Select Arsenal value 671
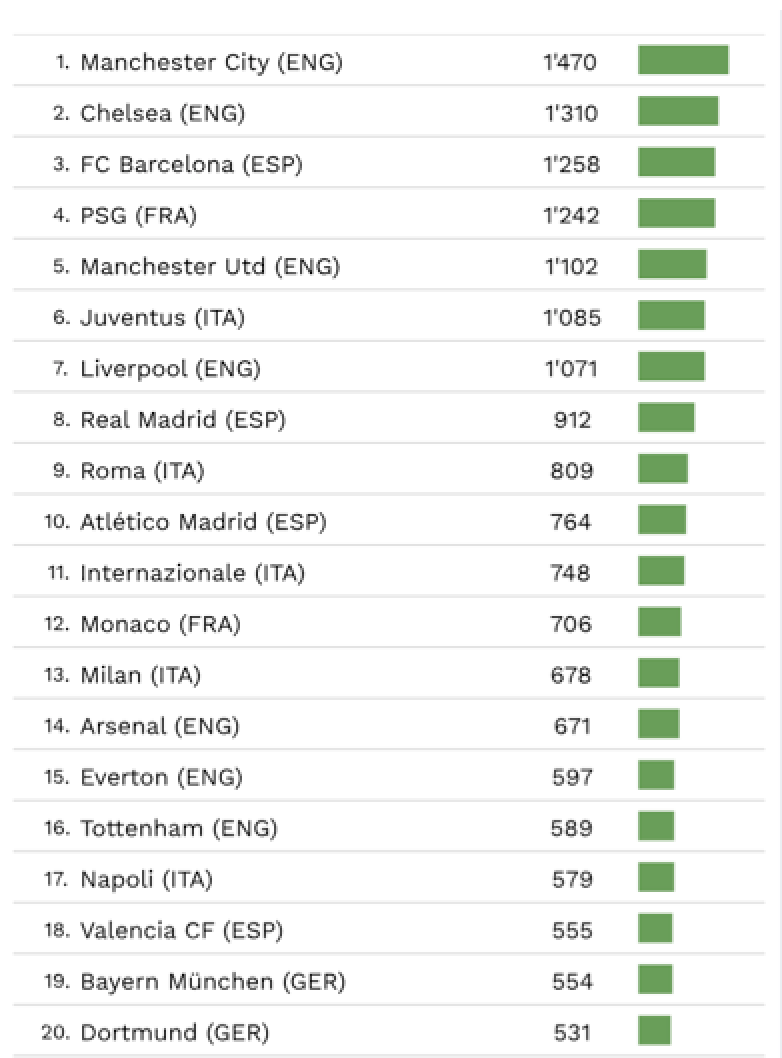This screenshot has height=1058, width=782. click(x=572, y=726)
